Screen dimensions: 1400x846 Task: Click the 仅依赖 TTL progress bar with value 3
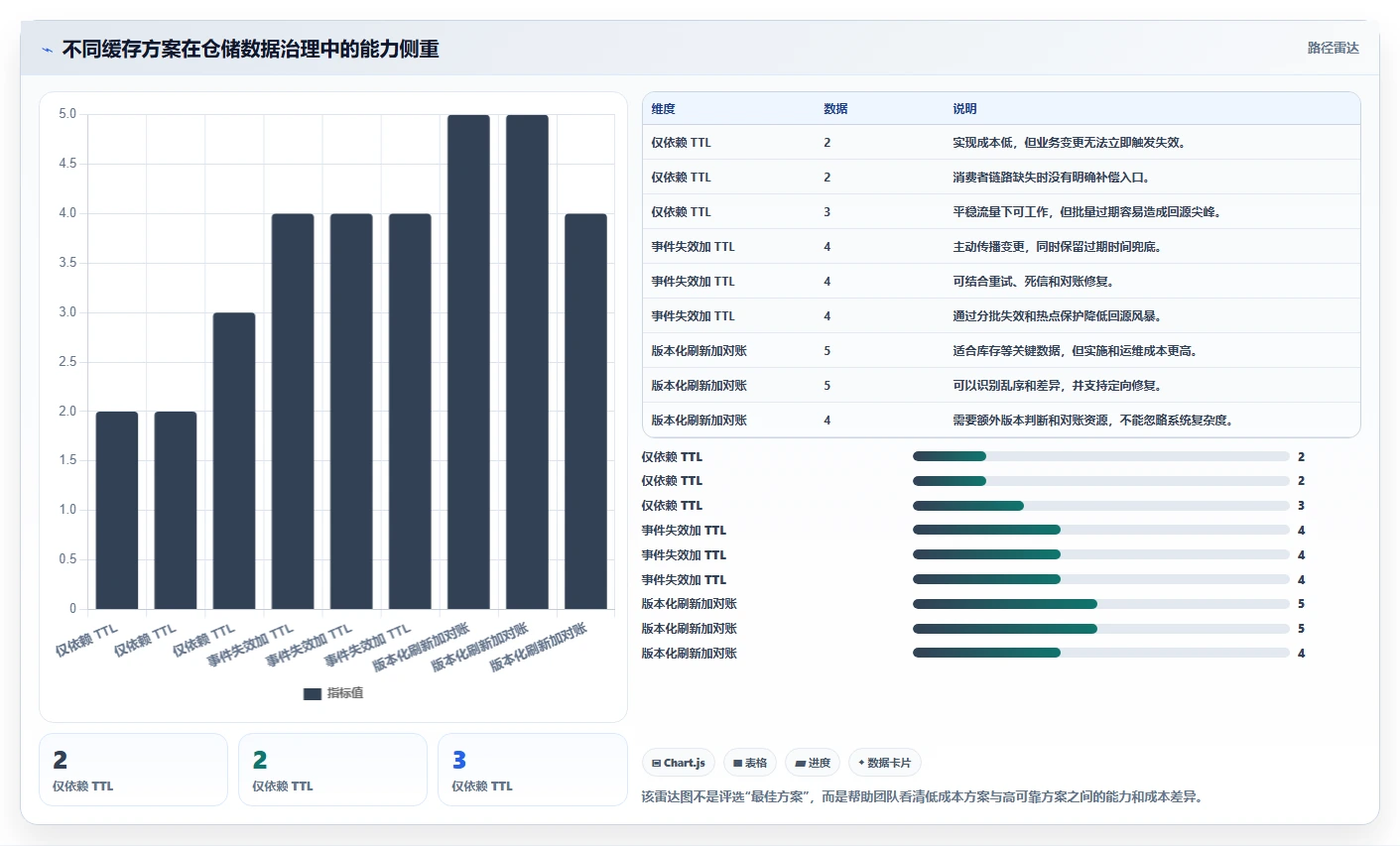pyautogui.click(x=1101, y=506)
